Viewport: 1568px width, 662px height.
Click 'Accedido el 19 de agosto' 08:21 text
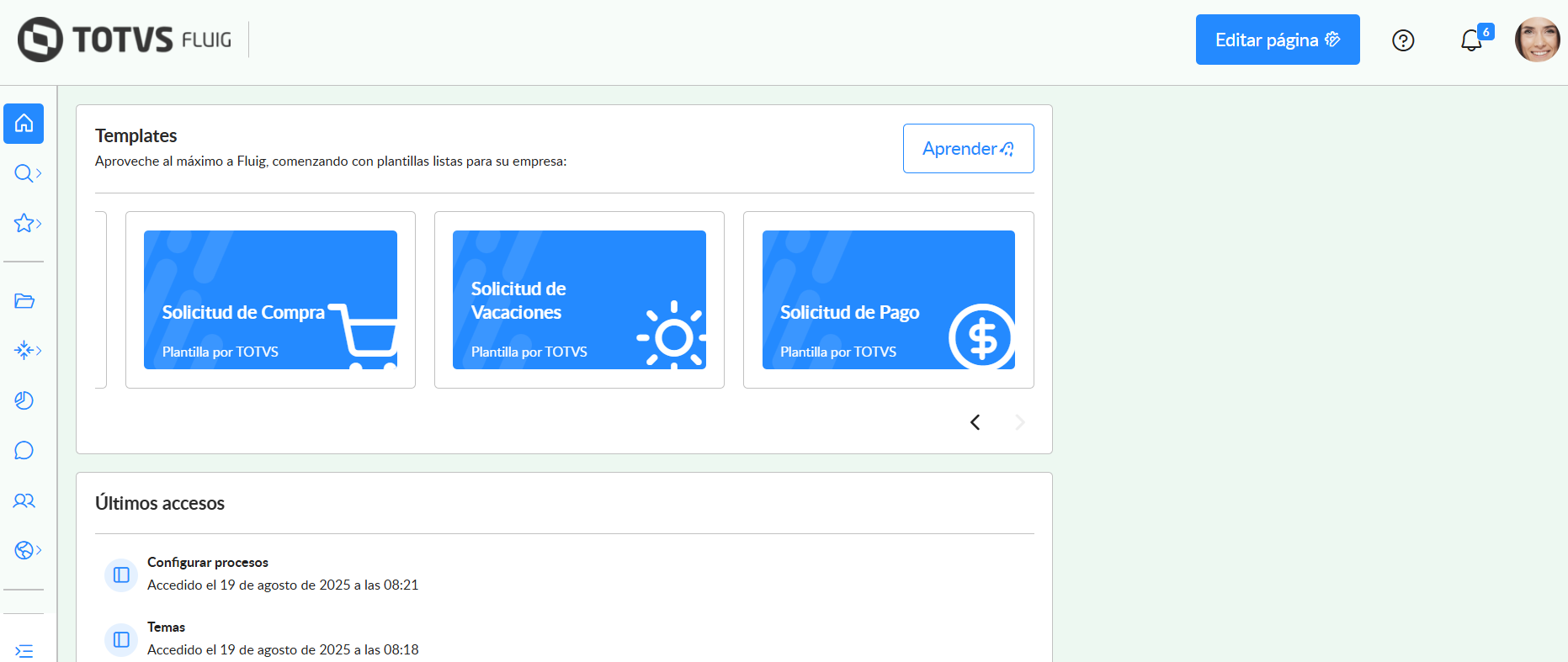click(283, 585)
